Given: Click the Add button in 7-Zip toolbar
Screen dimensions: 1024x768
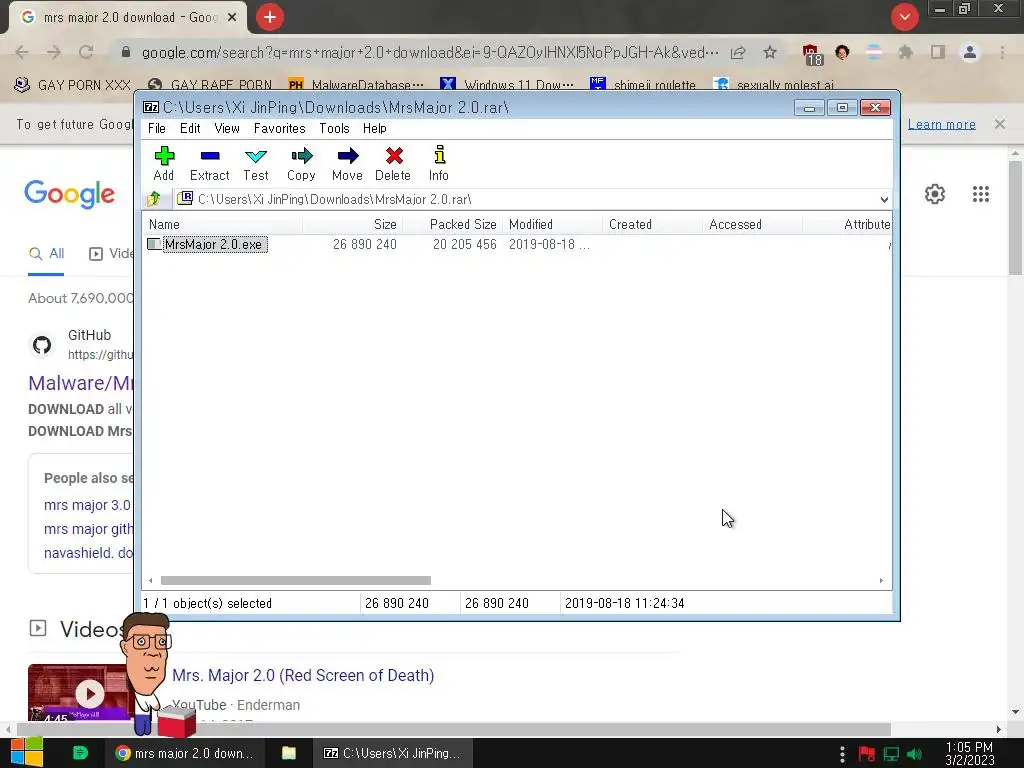Looking at the screenshot, I should (164, 163).
